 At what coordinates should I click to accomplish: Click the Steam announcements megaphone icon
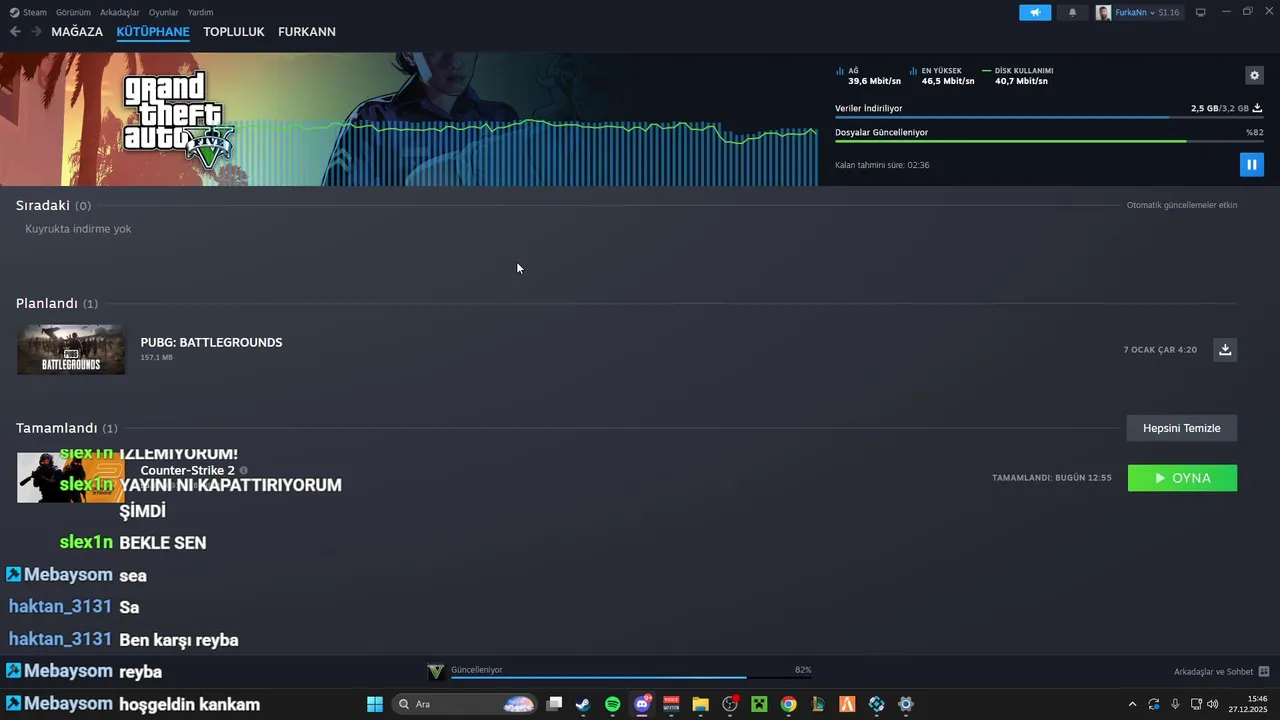[x=1035, y=12]
